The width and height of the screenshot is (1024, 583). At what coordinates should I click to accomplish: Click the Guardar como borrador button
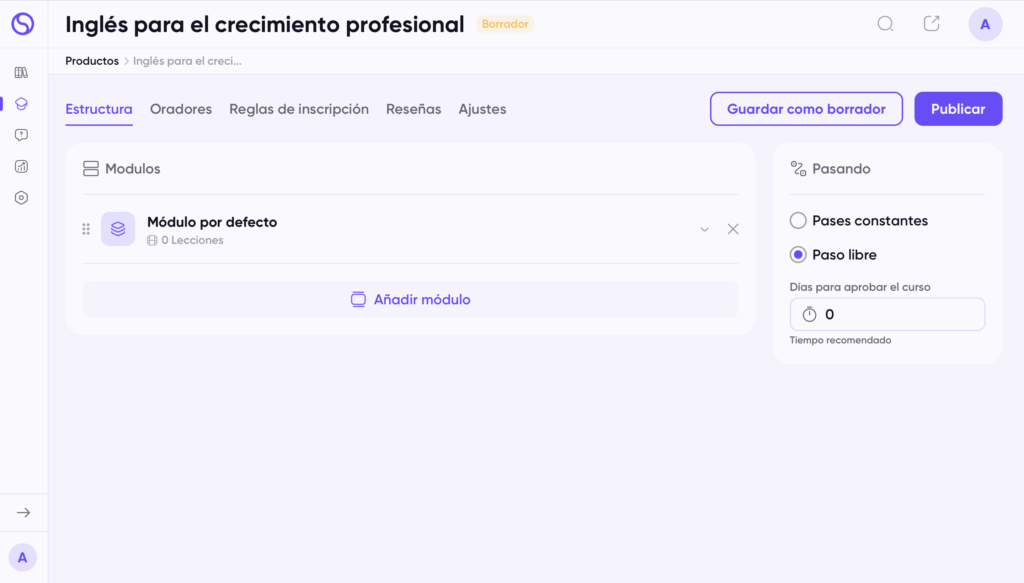click(x=806, y=109)
